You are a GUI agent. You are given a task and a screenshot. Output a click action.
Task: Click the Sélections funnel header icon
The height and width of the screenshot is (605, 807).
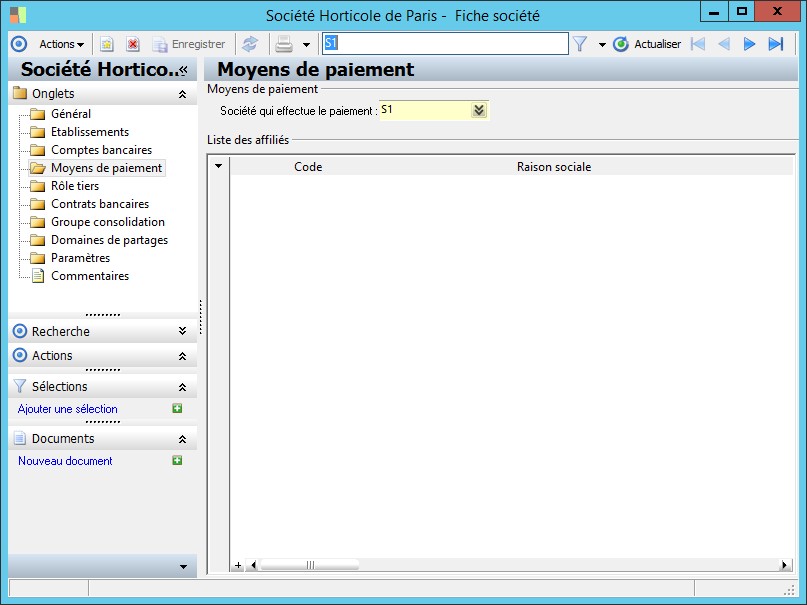tap(20, 386)
